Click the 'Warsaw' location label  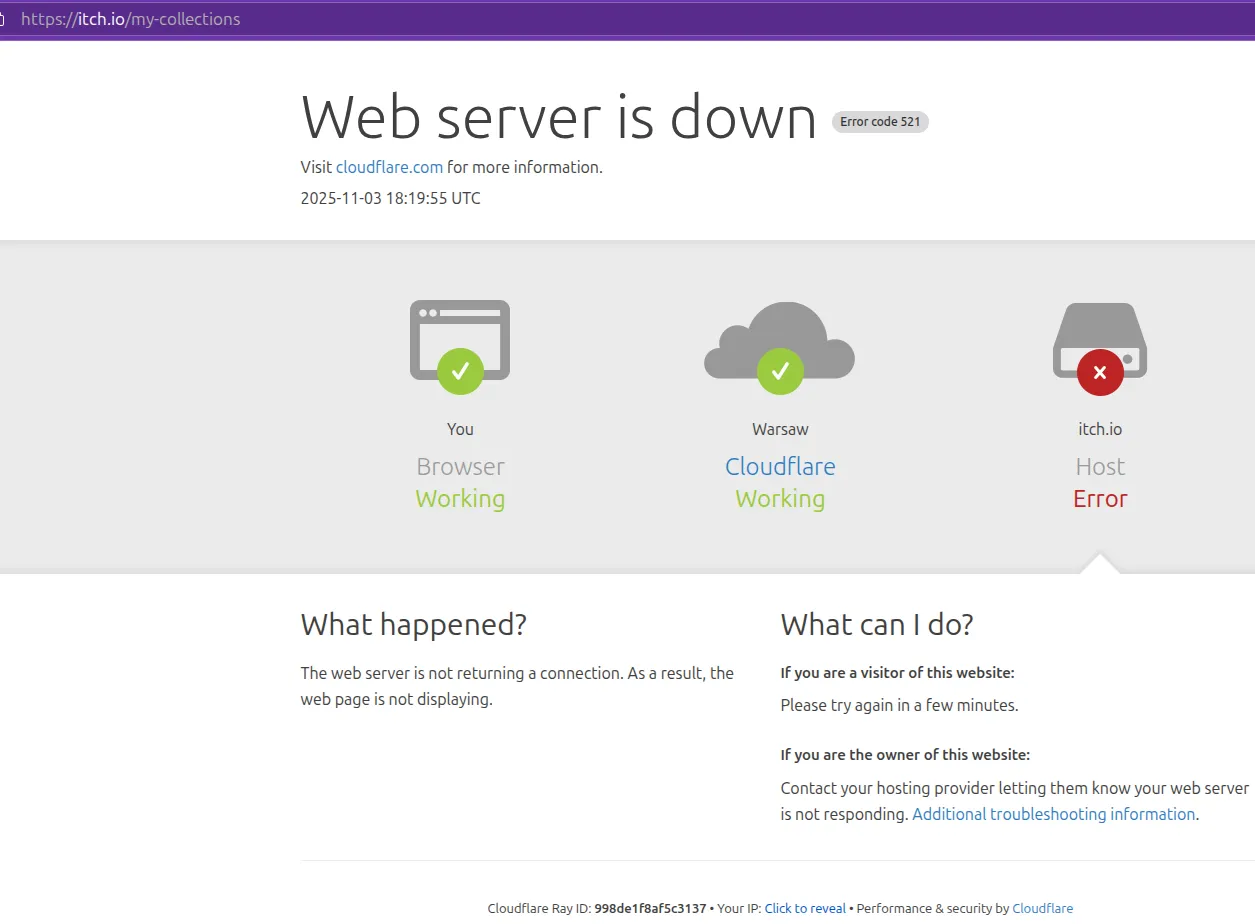pos(780,429)
